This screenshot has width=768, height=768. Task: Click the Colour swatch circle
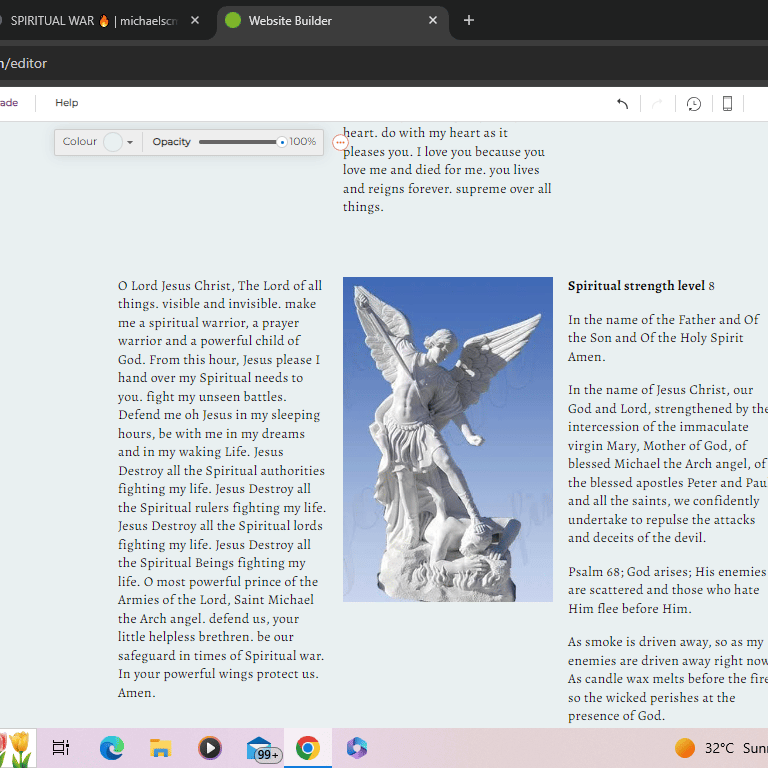(113, 142)
